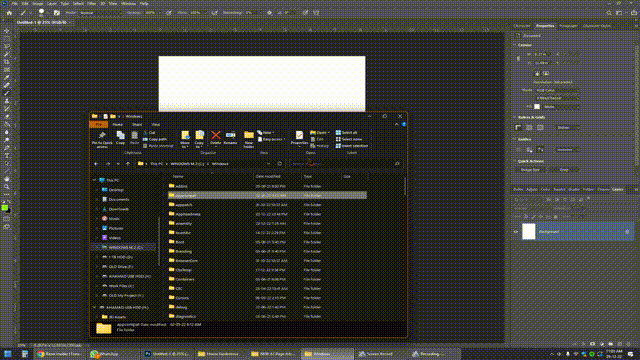This screenshot has height=360, width=640.
Task: Toggle Quick Mask mode in Photoshop toolbar
Action: pos(7,219)
